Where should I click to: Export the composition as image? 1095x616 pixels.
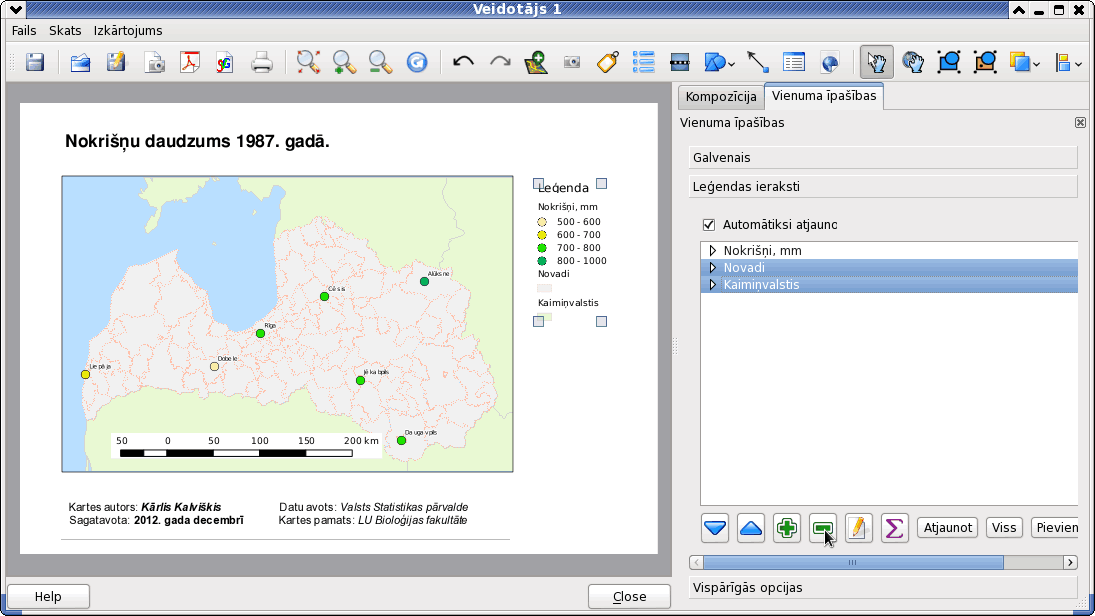click(x=154, y=63)
